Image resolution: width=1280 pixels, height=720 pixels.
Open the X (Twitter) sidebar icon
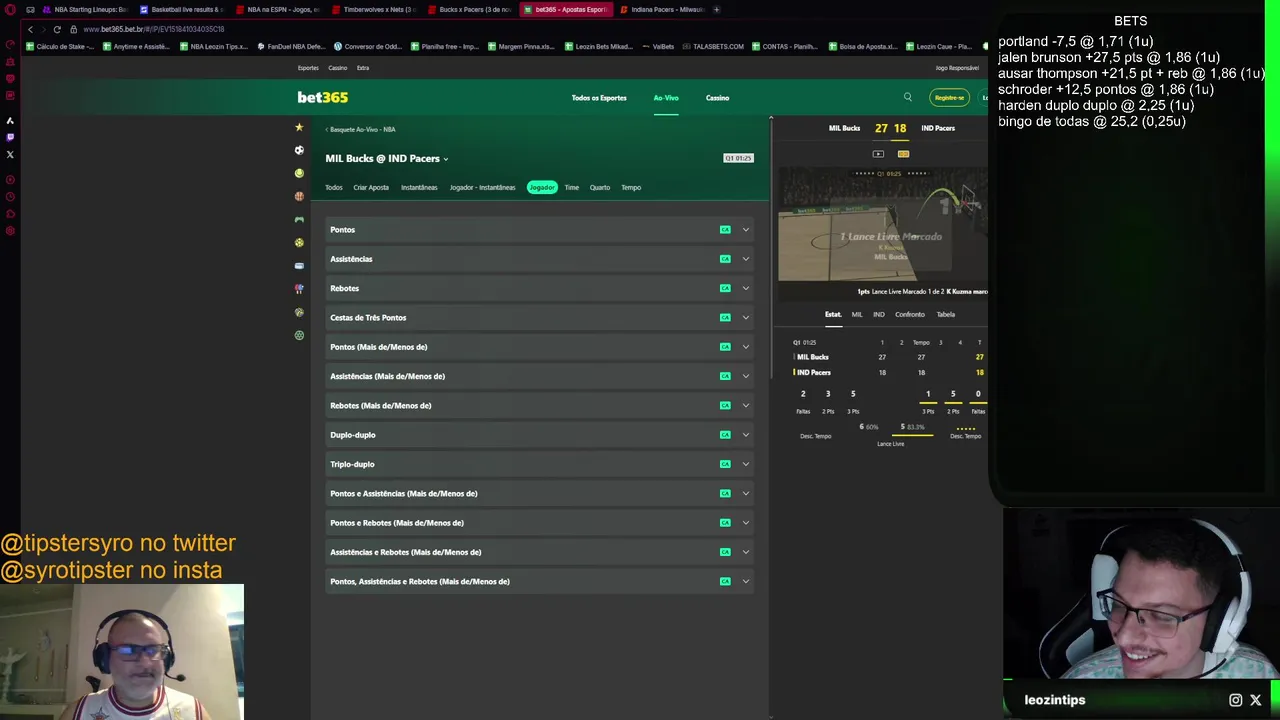[10, 154]
